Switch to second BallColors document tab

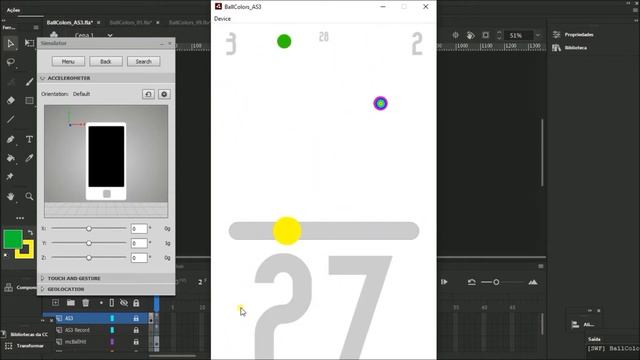(131, 22)
